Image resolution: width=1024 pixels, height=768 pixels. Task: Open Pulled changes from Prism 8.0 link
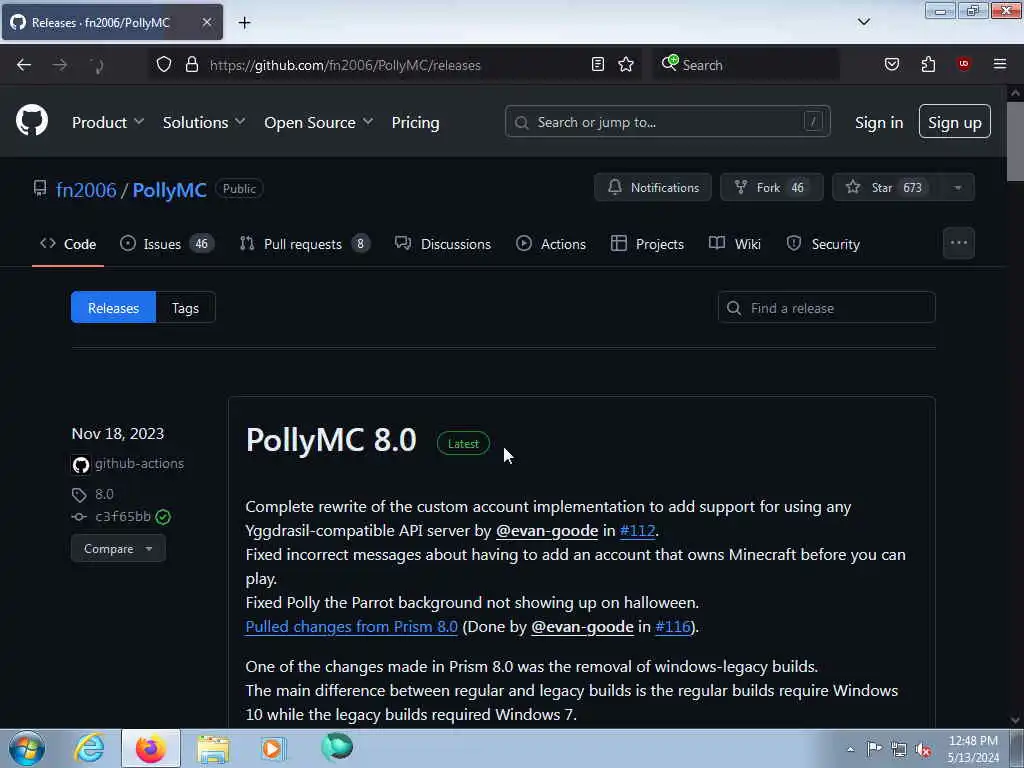351,626
